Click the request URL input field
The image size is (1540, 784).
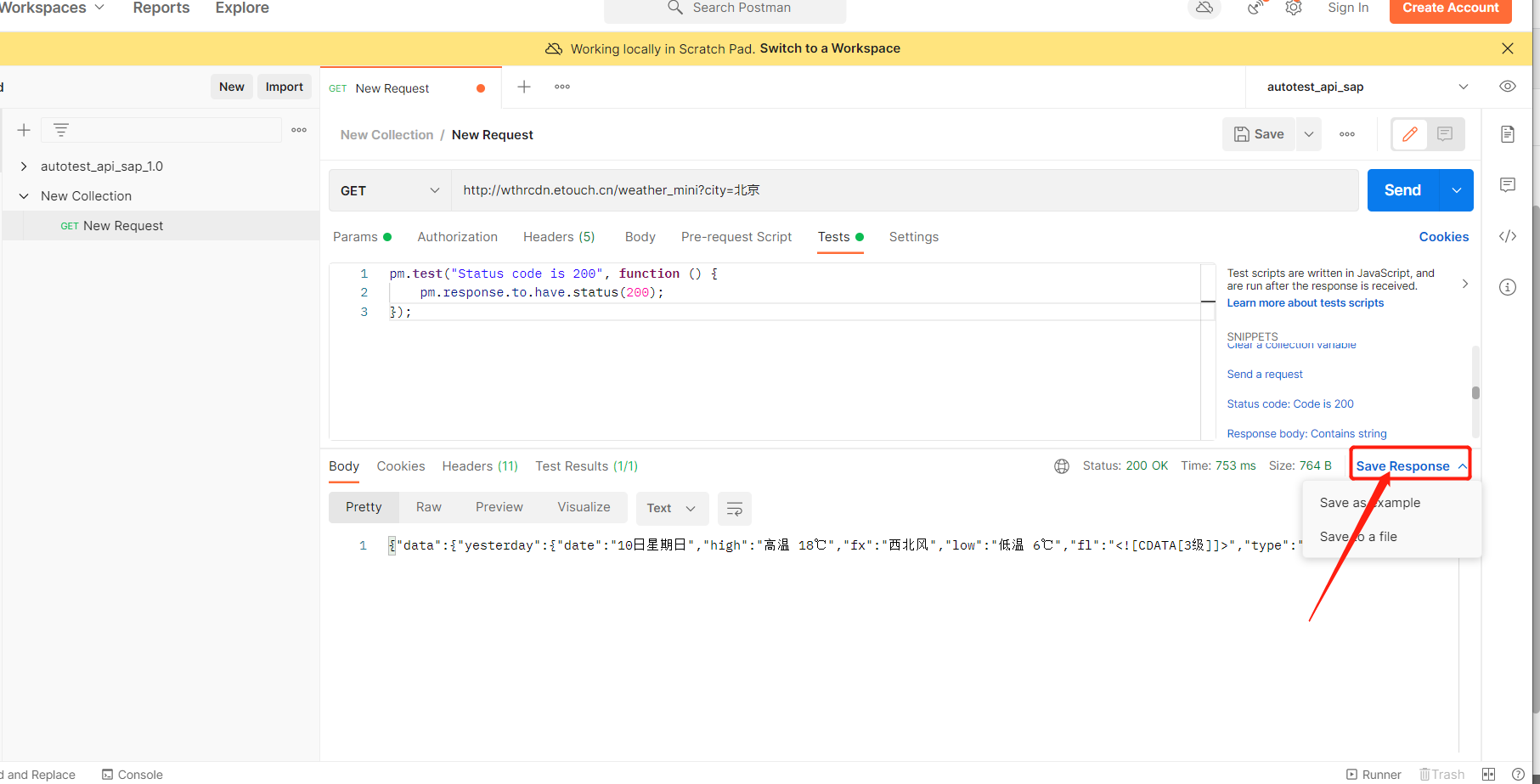click(905, 190)
